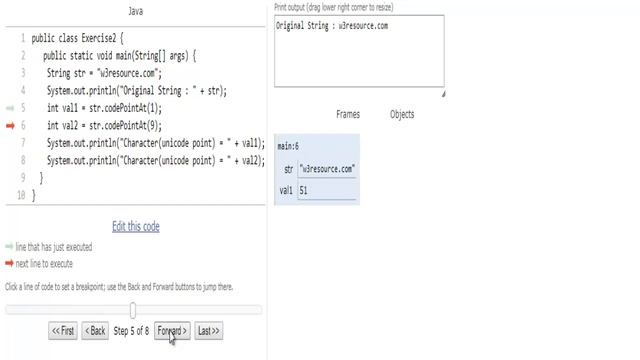Go back one step with Back button
This screenshot has width=640, height=360.
click(x=95, y=331)
